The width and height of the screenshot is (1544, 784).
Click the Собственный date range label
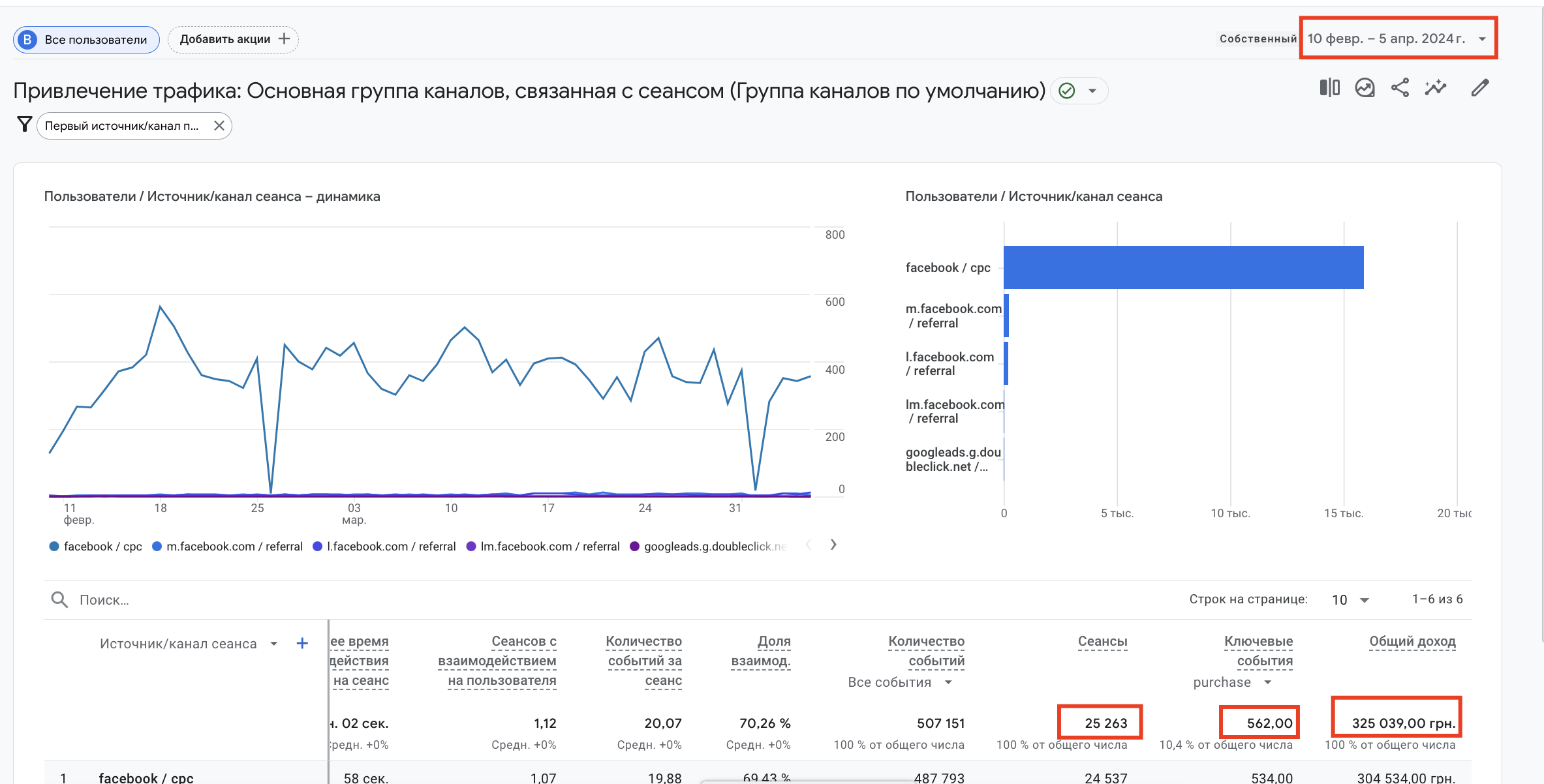[1258, 39]
